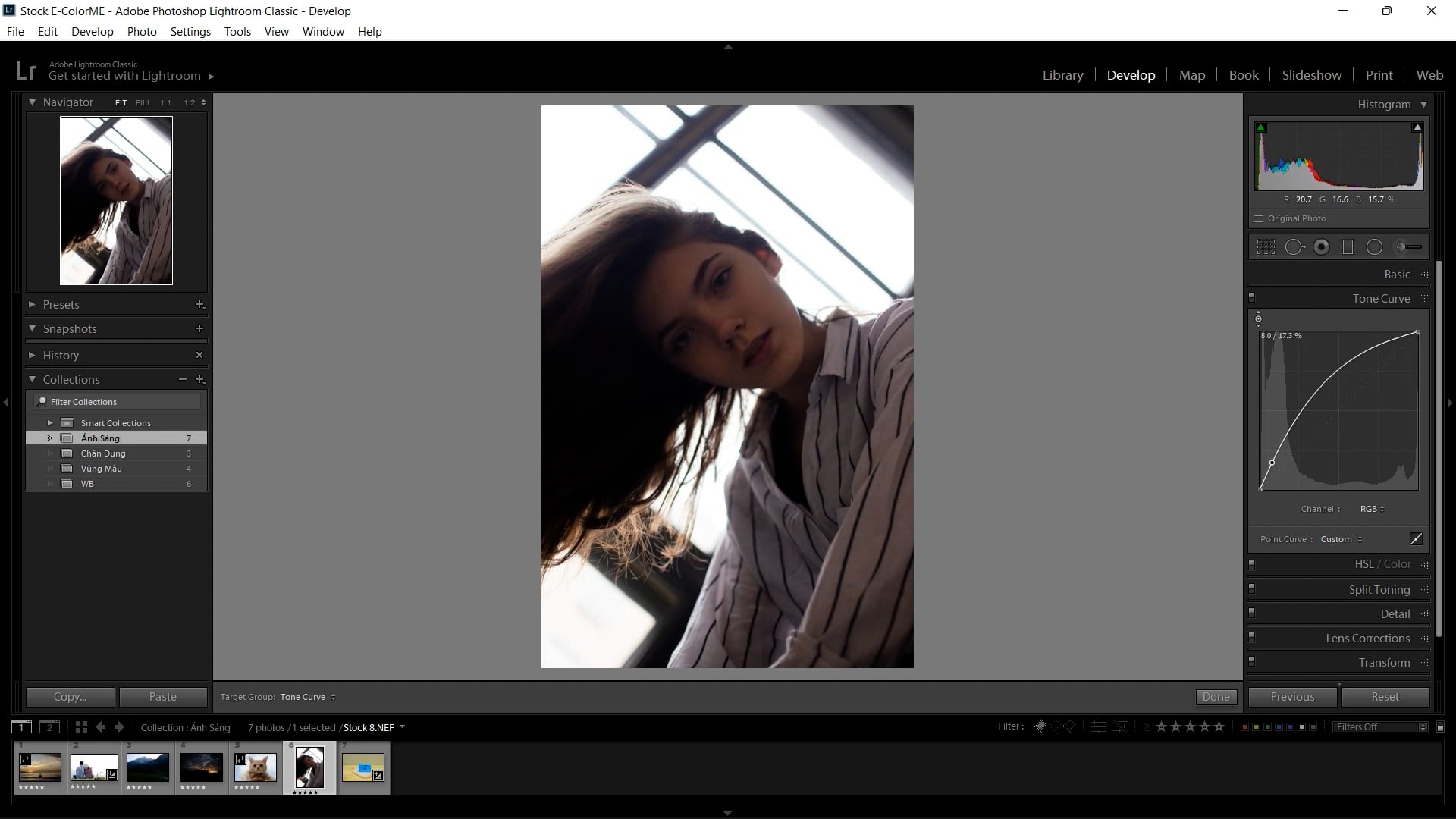Clear History with the X icon

point(199,355)
